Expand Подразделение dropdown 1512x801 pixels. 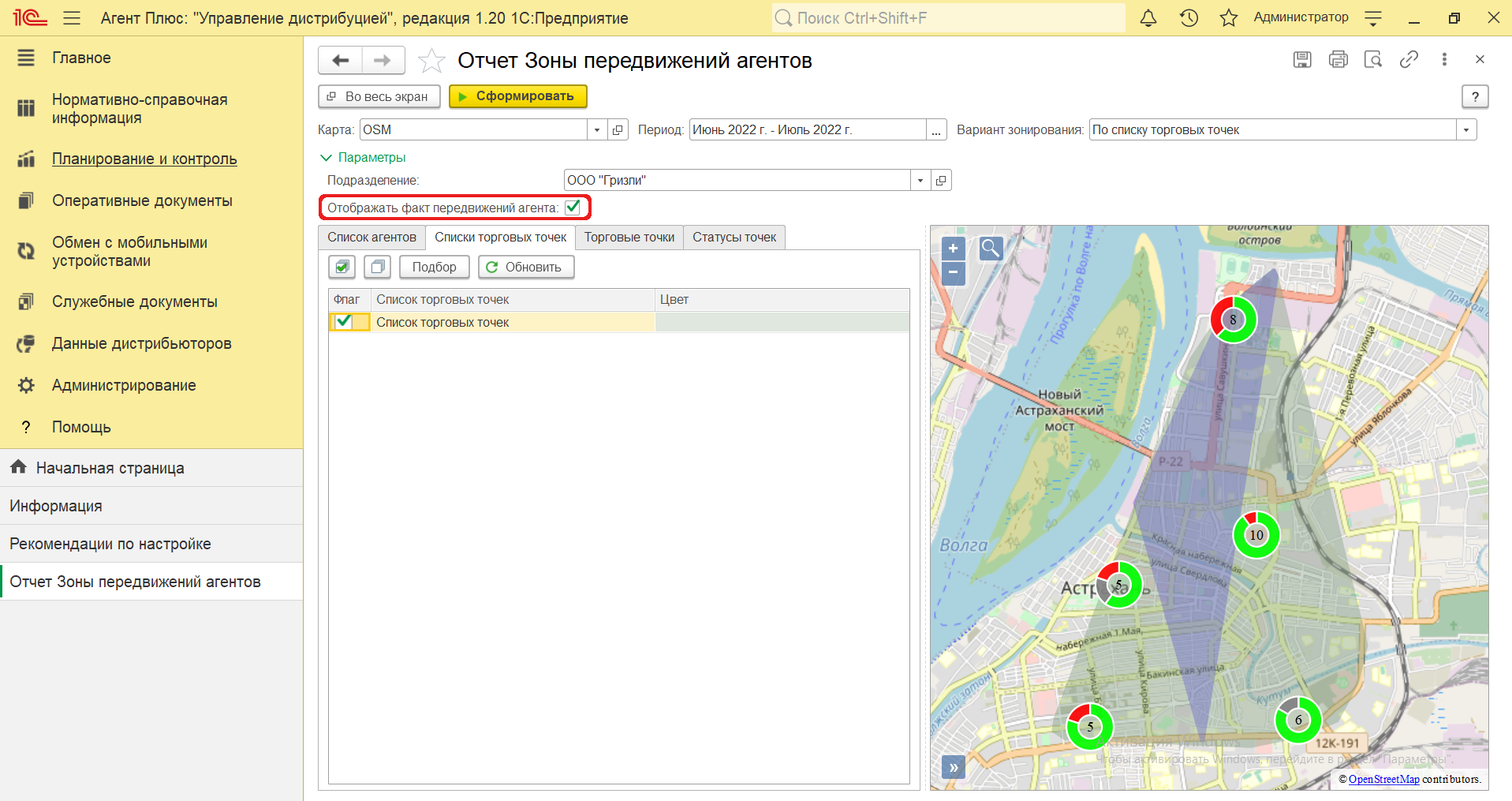[x=920, y=180]
